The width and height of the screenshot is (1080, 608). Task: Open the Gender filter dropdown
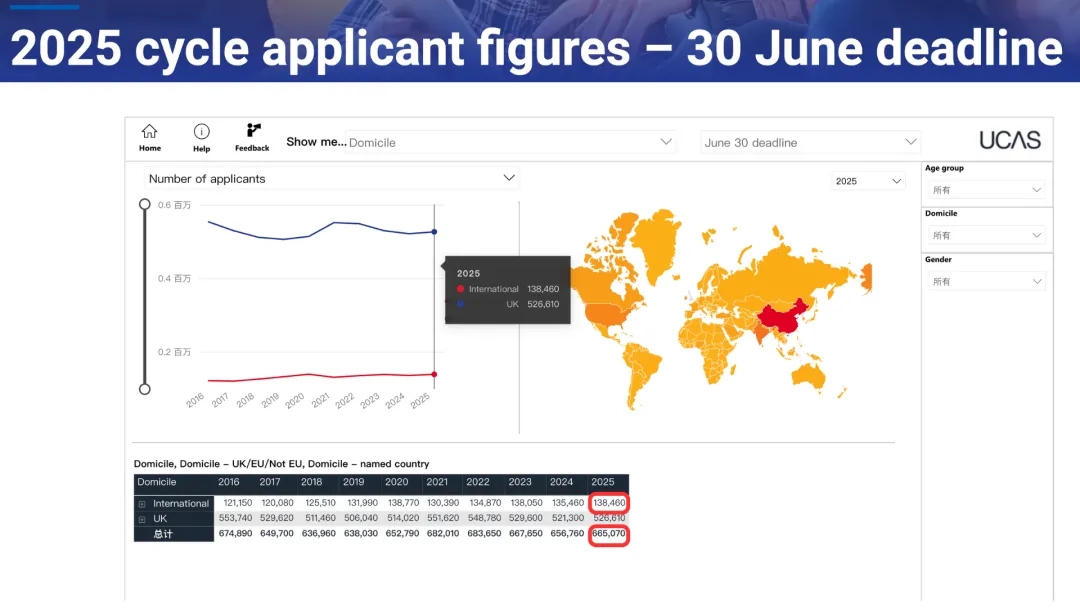[987, 282]
